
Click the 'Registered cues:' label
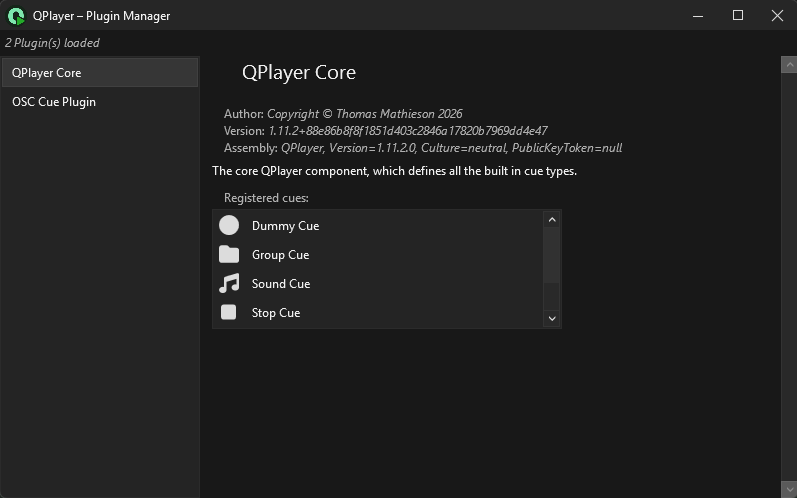point(266,198)
